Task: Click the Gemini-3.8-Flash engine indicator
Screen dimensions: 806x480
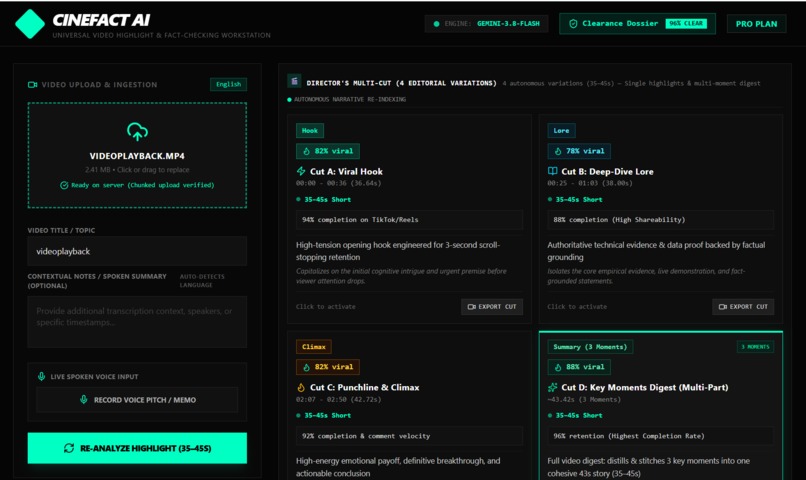Action: point(486,24)
